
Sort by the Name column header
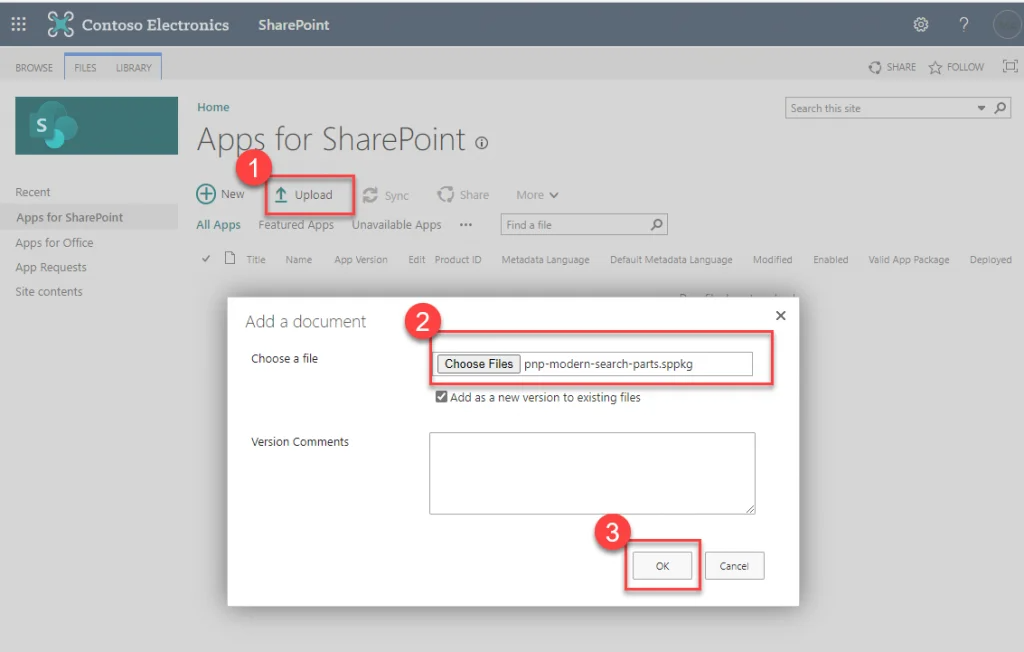click(x=298, y=259)
